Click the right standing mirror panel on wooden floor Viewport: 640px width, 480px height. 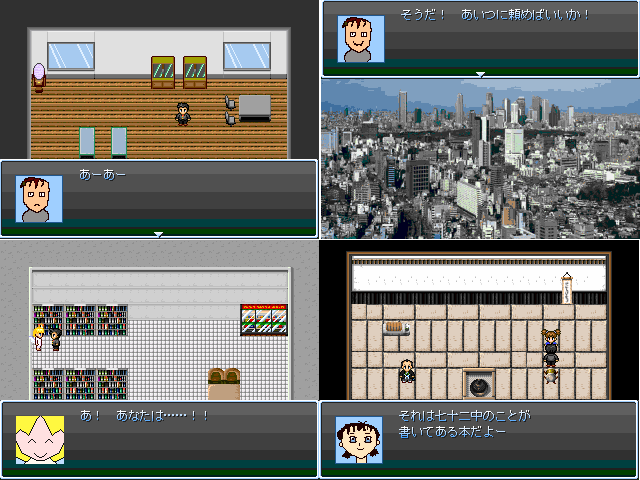click(119, 142)
